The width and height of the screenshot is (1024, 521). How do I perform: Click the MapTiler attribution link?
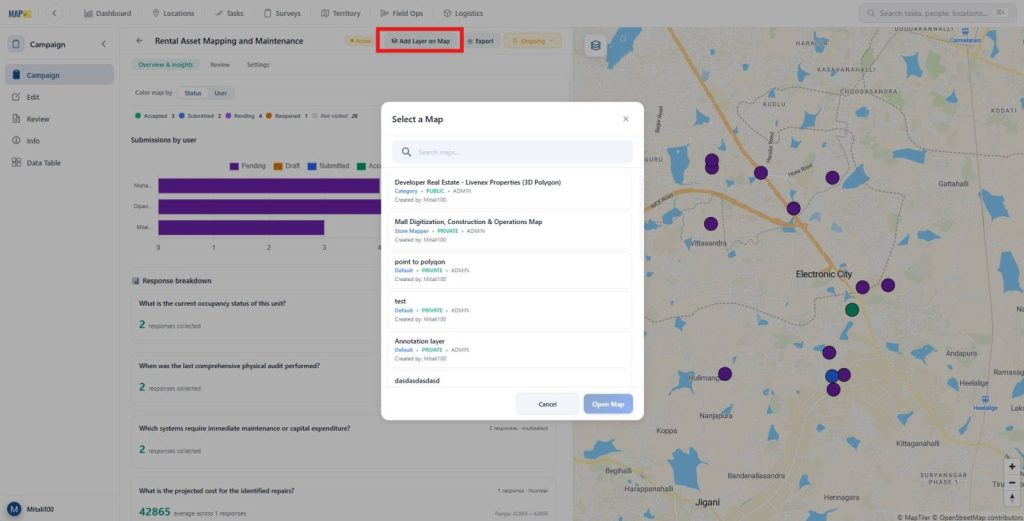pyautogui.click(x=914, y=517)
